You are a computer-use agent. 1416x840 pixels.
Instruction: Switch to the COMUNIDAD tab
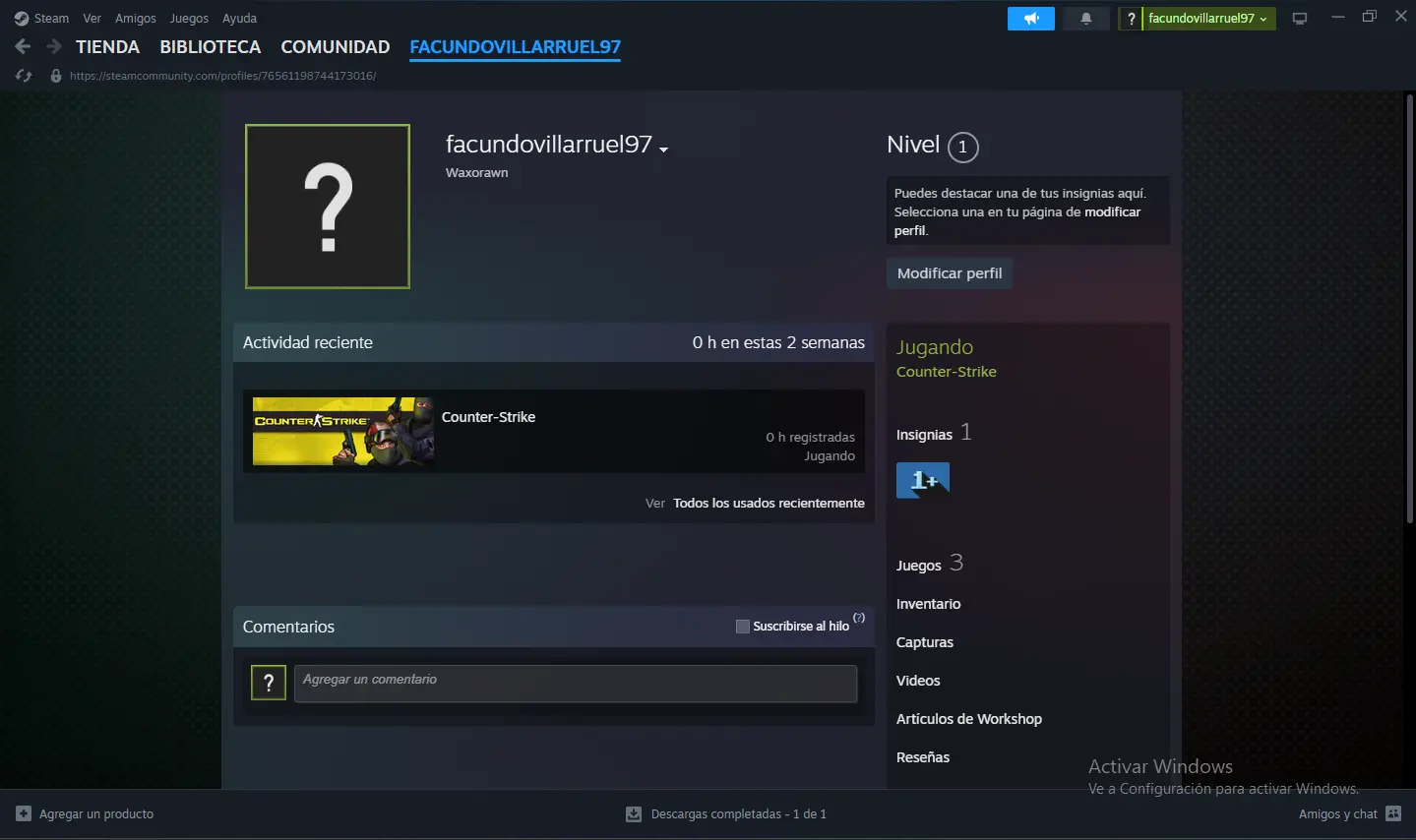click(336, 47)
